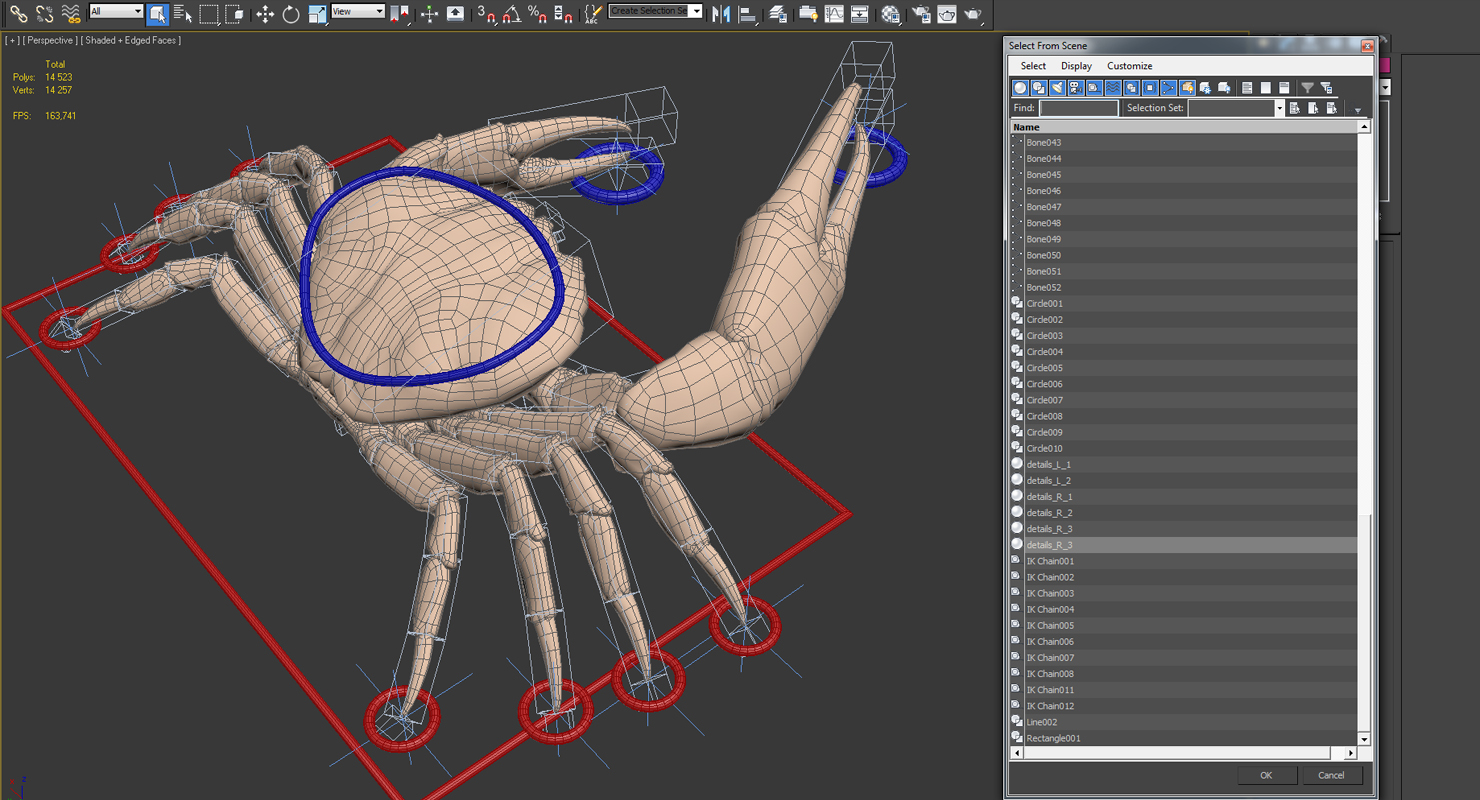1480x800 pixels.
Task: Select the Select and Link tool
Action: [18, 14]
